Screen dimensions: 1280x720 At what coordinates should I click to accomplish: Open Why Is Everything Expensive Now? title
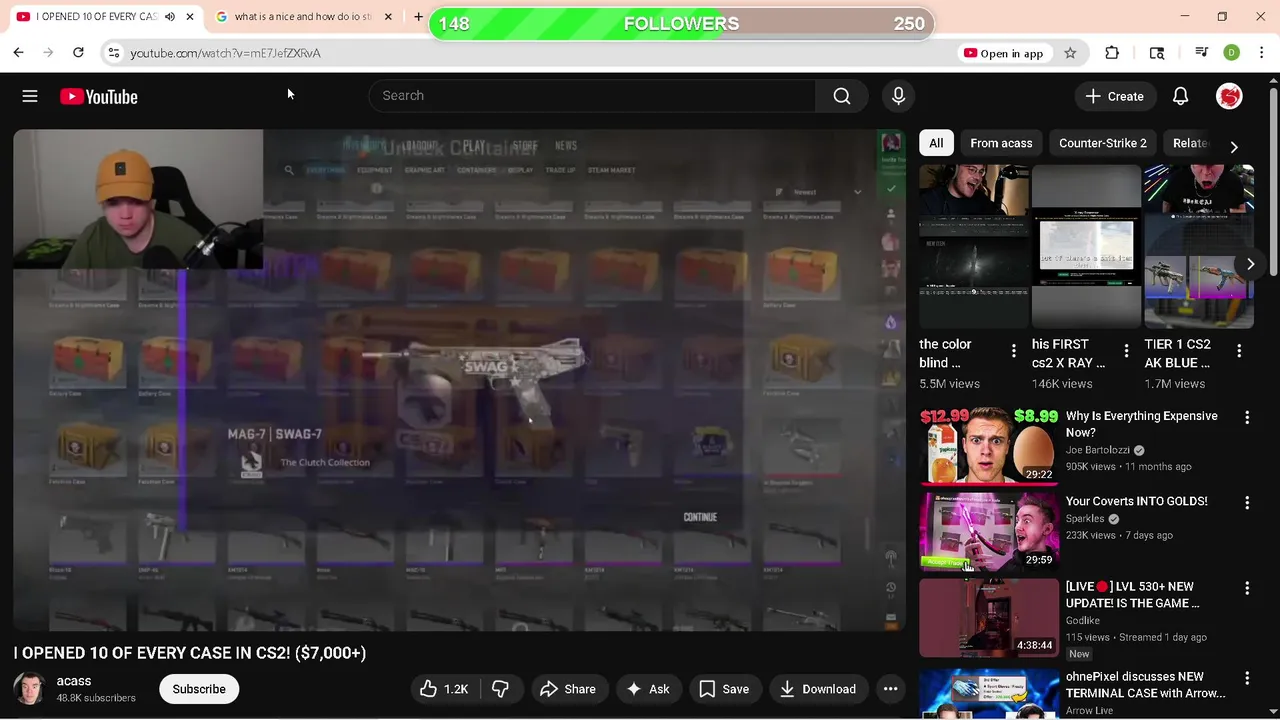pyautogui.click(x=1141, y=424)
